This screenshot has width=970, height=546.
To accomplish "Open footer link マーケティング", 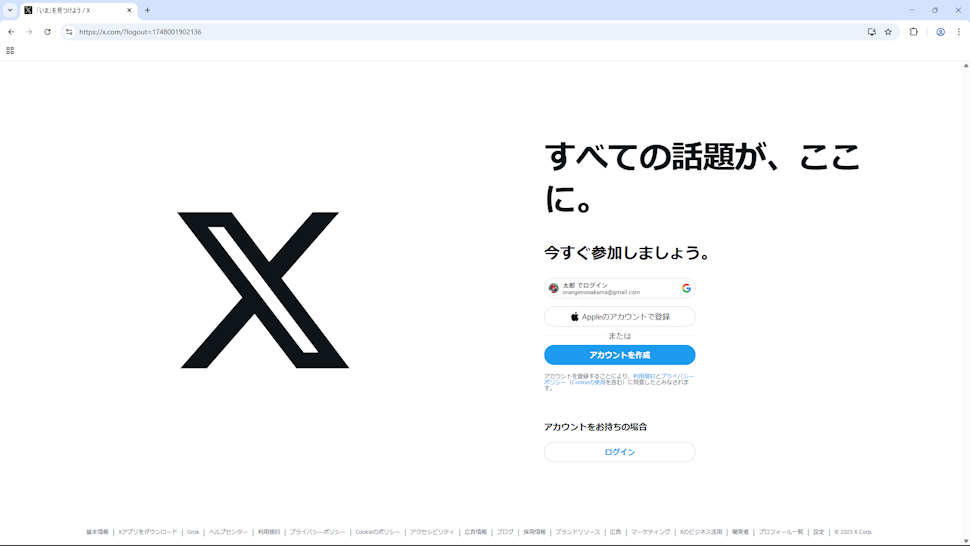I will (650, 532).
